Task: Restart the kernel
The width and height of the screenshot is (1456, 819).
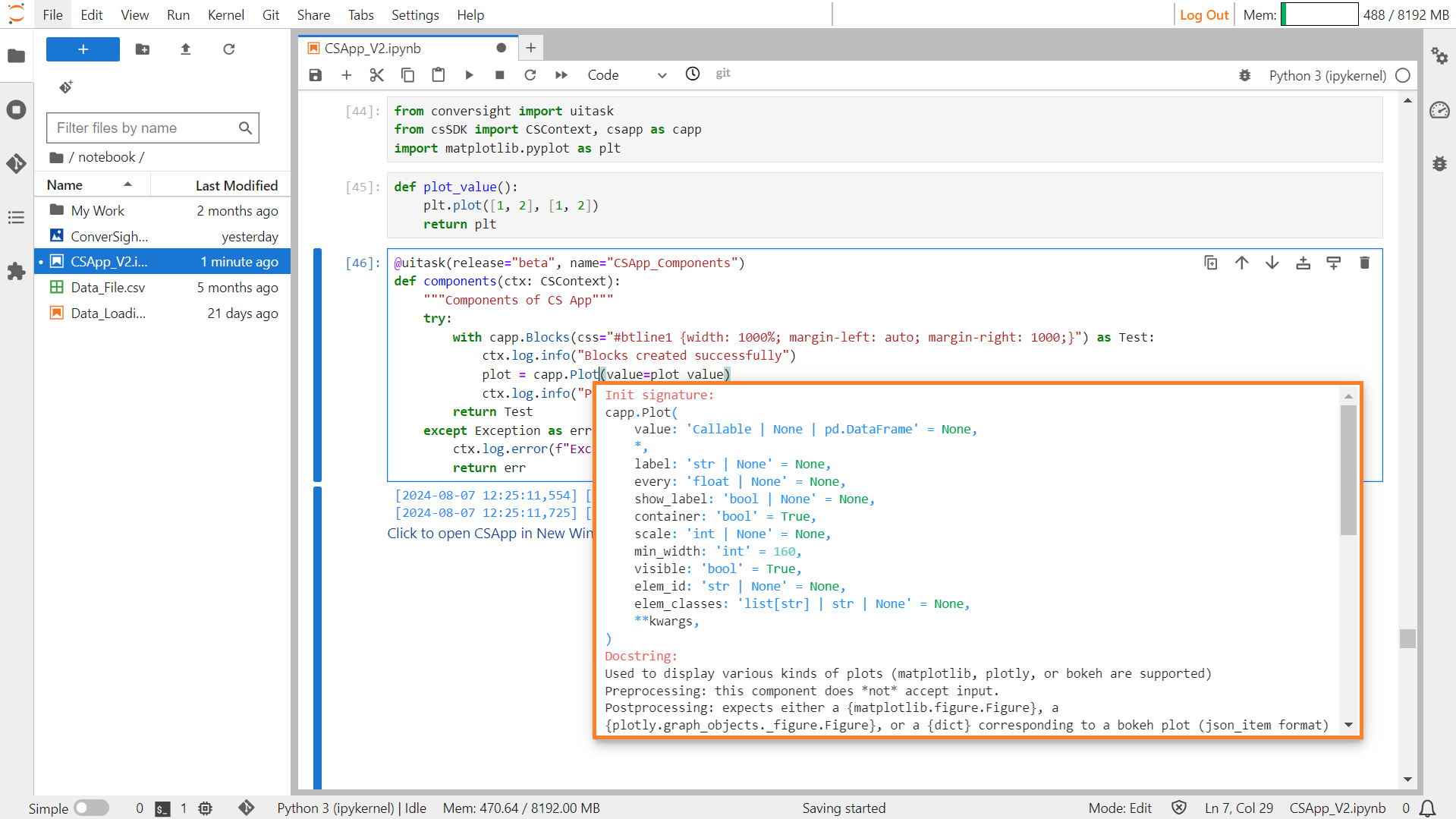Action: coord(530,74)
